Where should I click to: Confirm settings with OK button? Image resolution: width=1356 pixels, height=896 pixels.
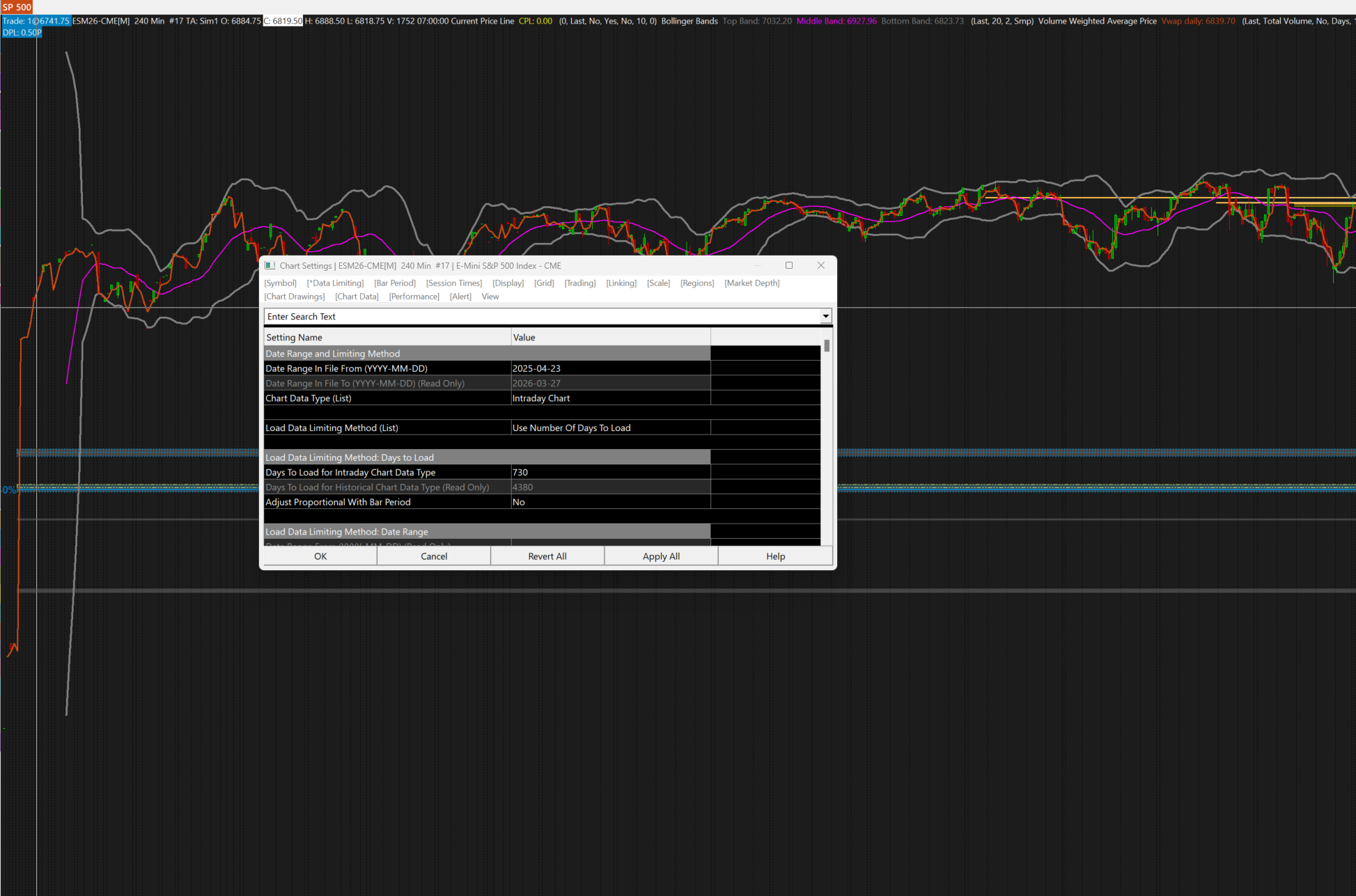(320, 556)
